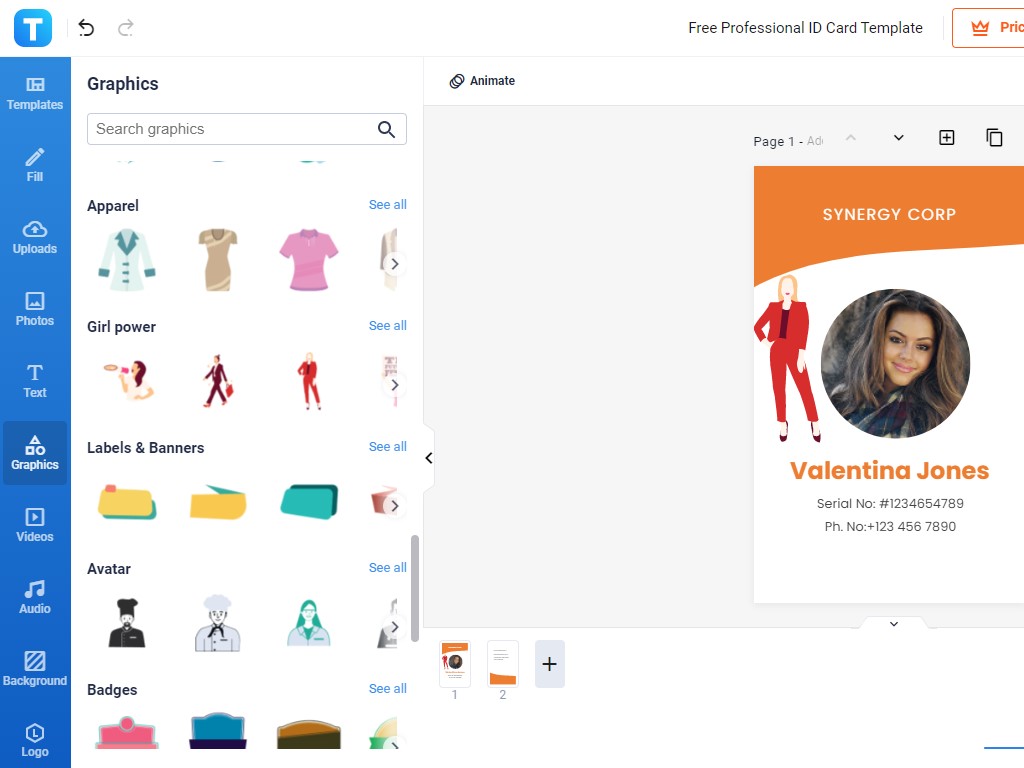
Task: Open the Uploads panel
Action: (x=35, y=237)
